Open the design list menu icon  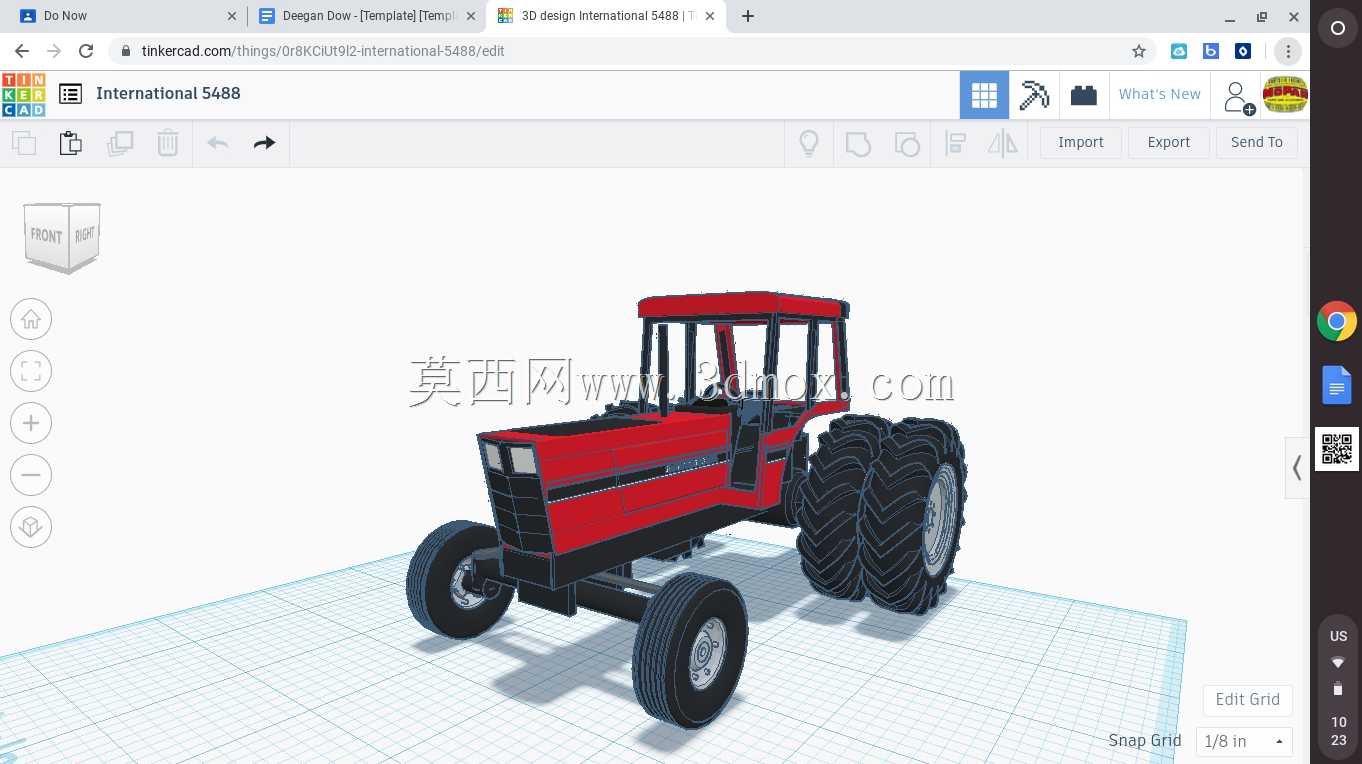point(70,94)
